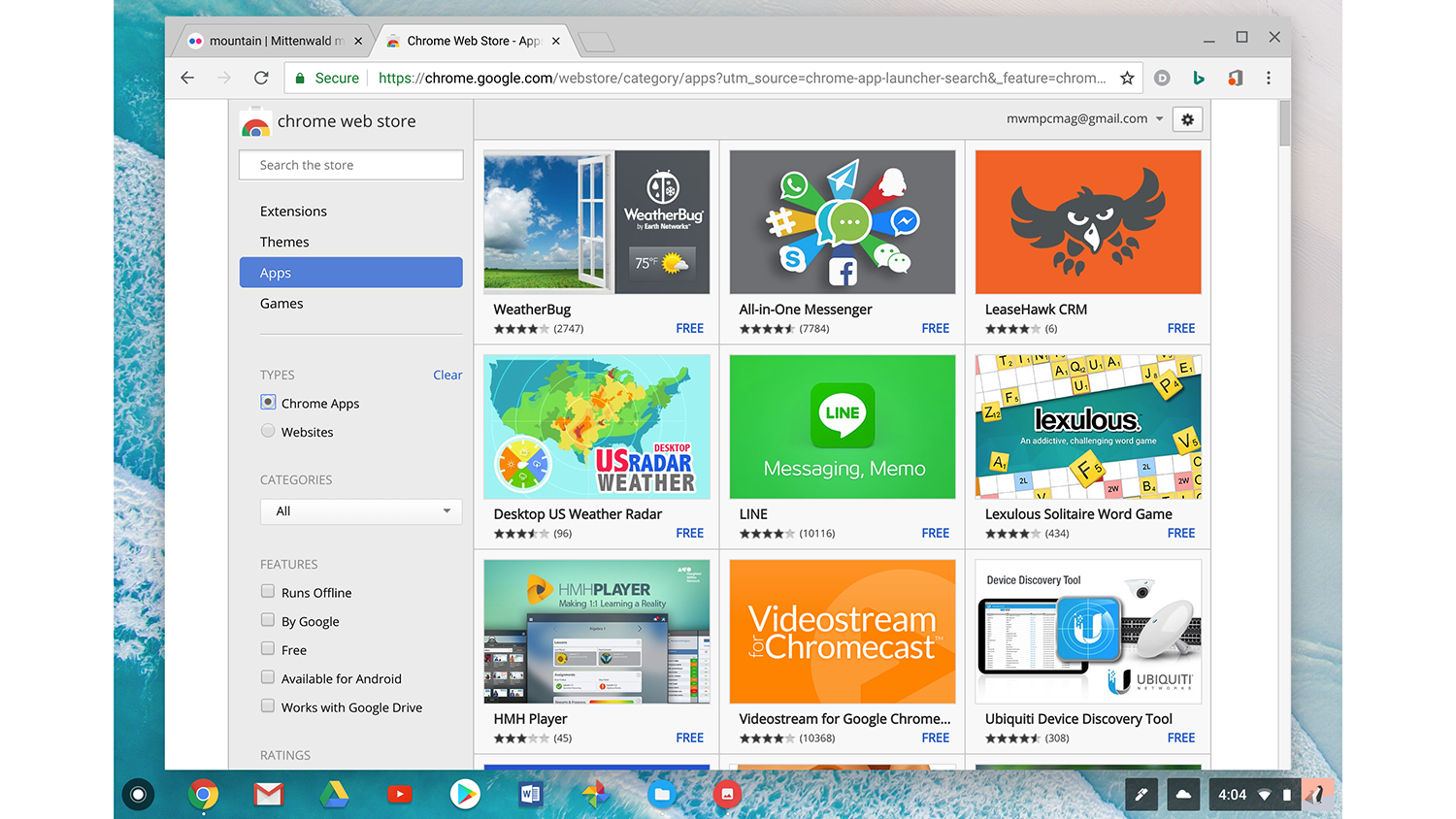Click the chrome web store logo

[x=253, y=122]
